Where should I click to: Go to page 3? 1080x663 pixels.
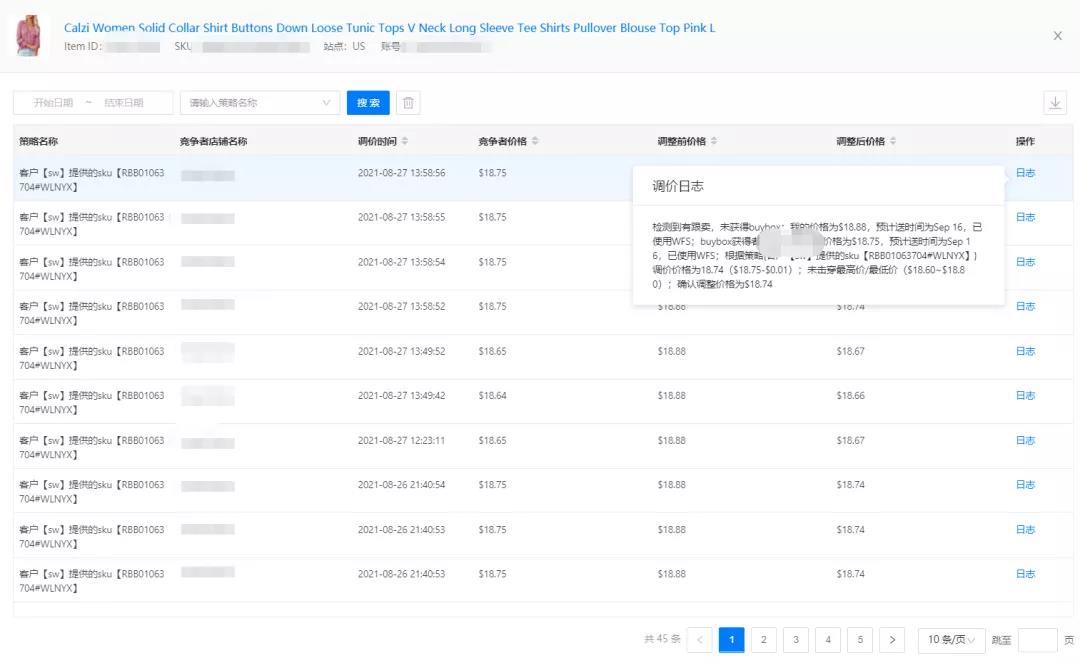pos(796,640)
